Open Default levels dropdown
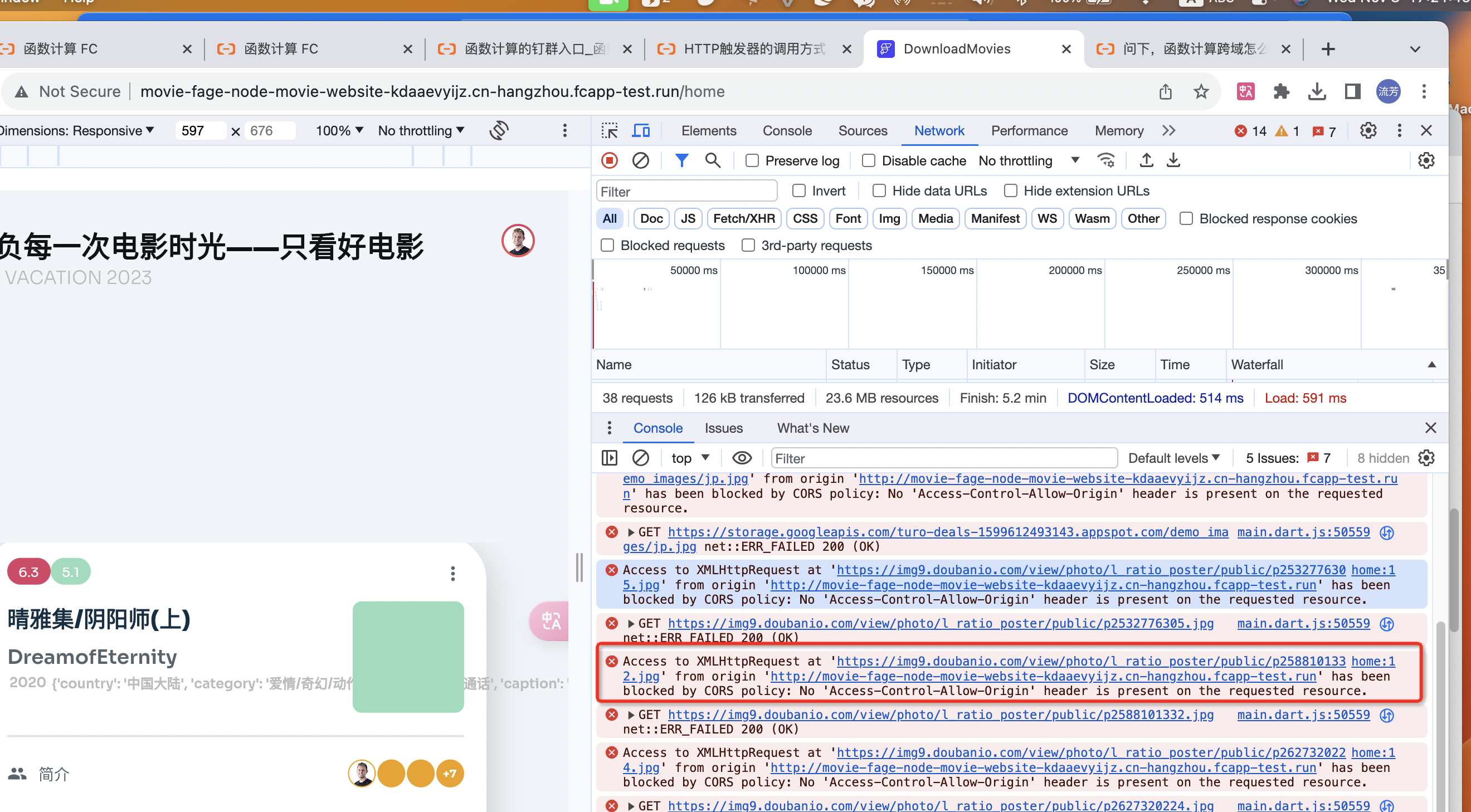 click(1174, 458)
